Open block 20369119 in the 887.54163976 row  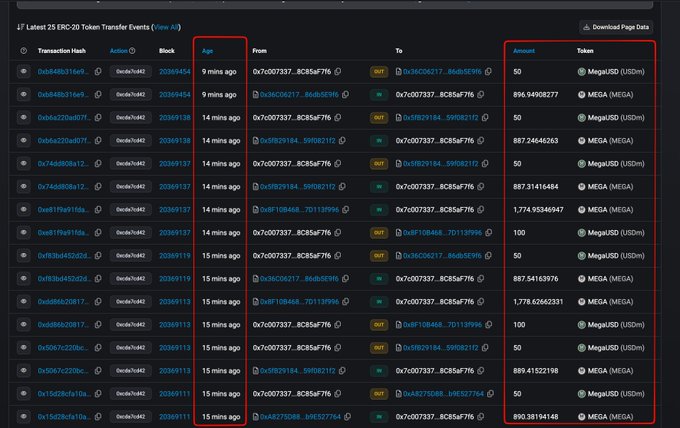(x=175, y=278)
